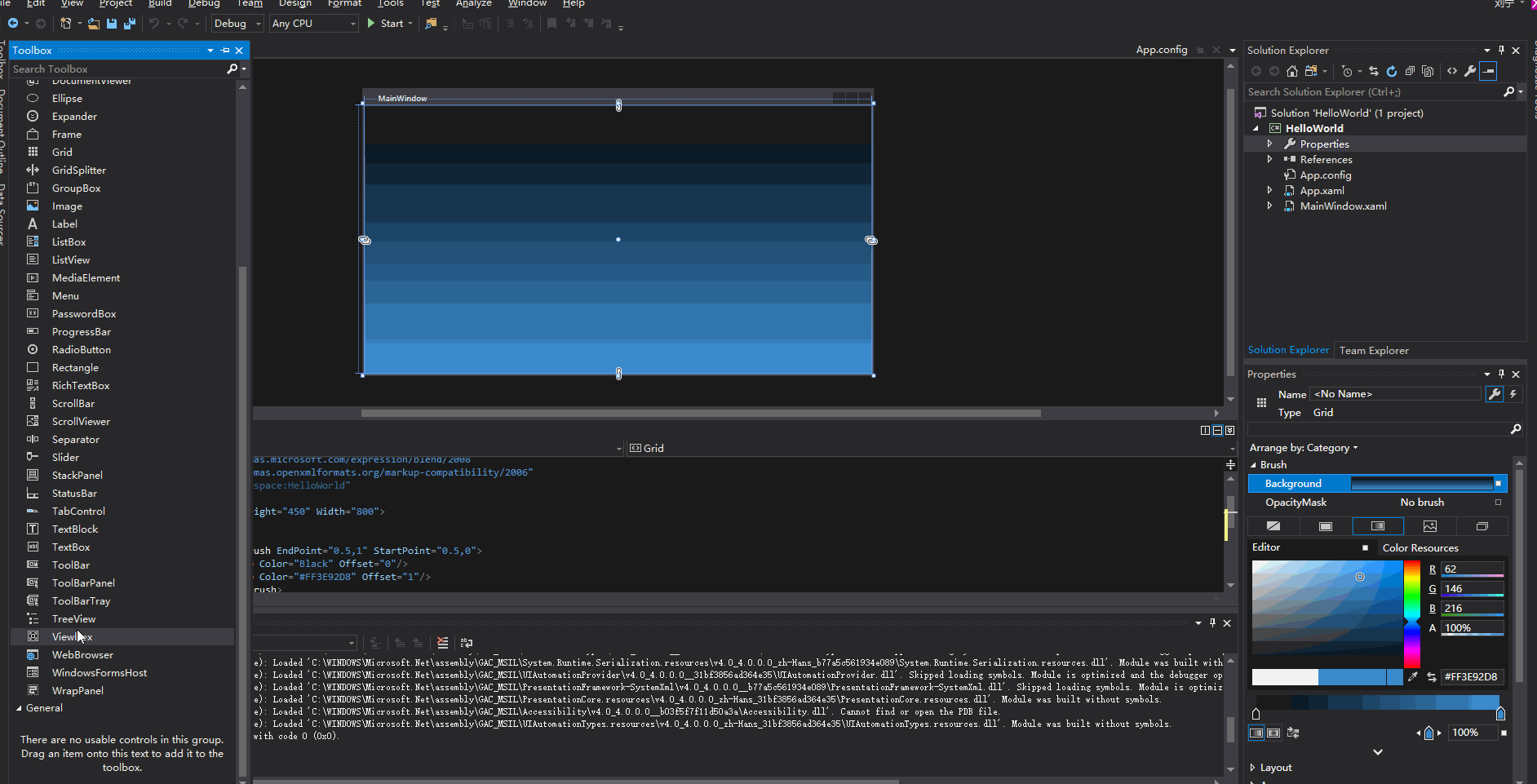Click the Home icon in Solution Explorer

click(x=1291, y=71)
